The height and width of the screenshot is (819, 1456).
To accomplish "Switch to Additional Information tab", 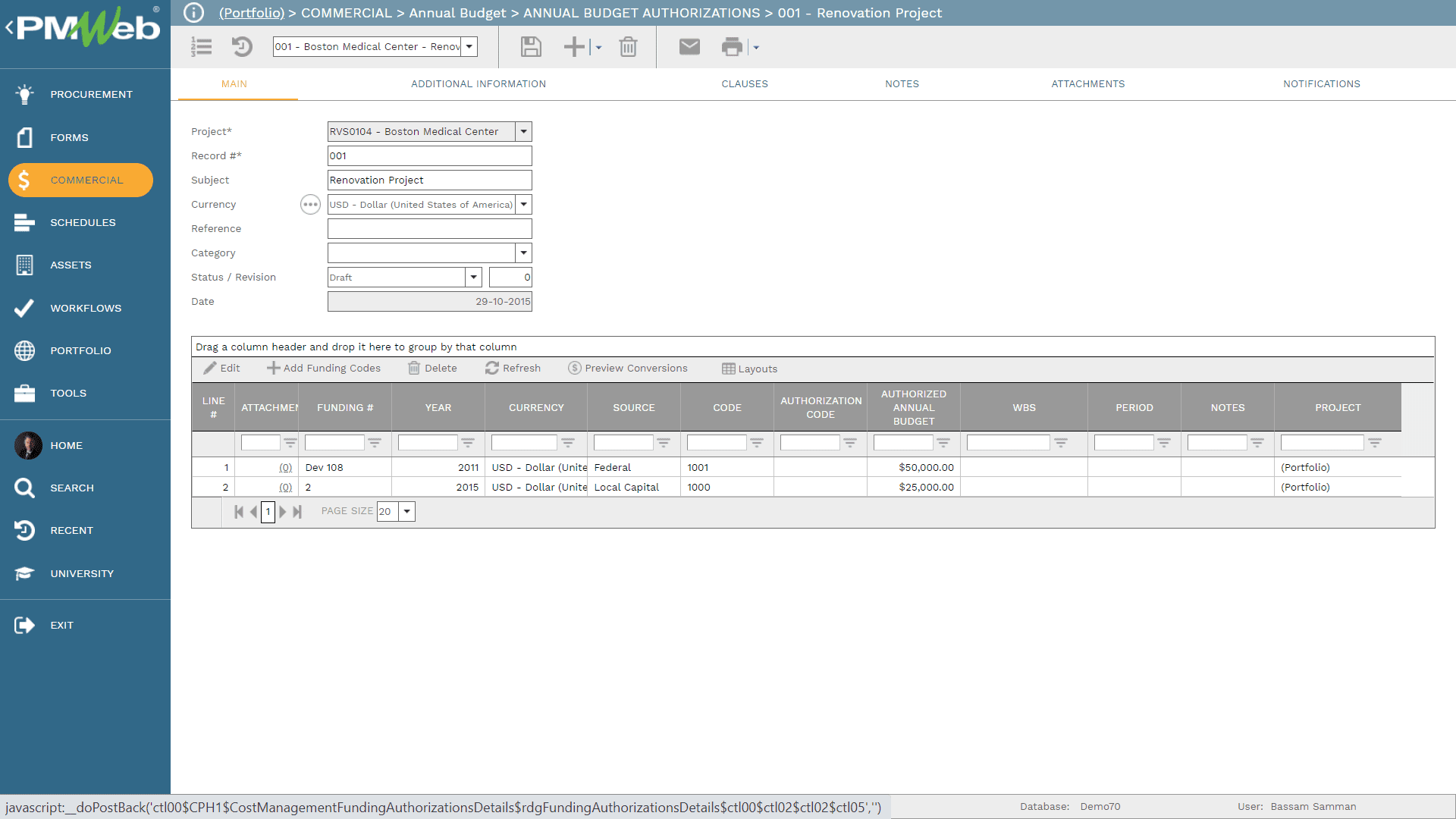I will pyautogui.click(x=479, y=83).
